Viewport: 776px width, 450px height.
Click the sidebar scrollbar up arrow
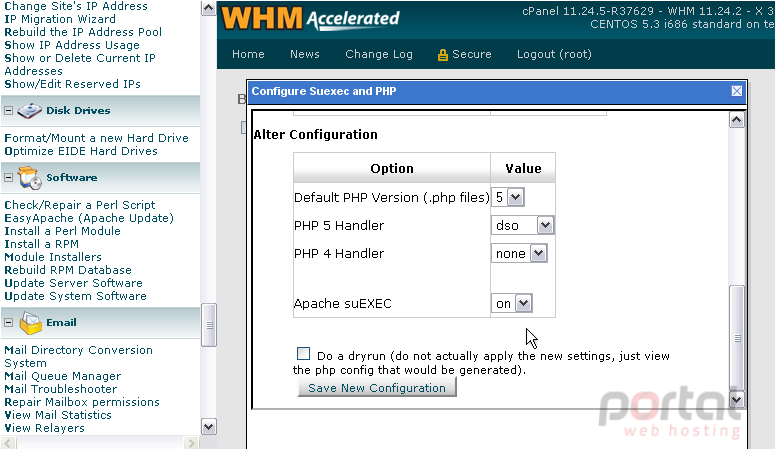click(x=209, y=8)
